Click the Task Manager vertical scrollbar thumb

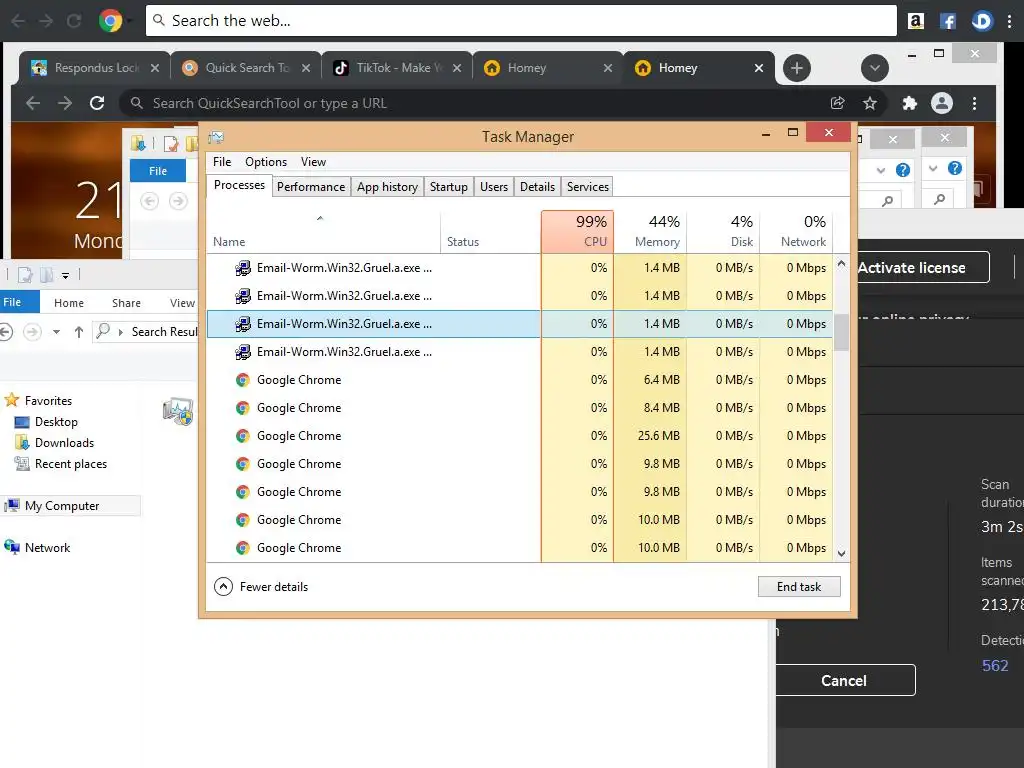coord(841,332)
